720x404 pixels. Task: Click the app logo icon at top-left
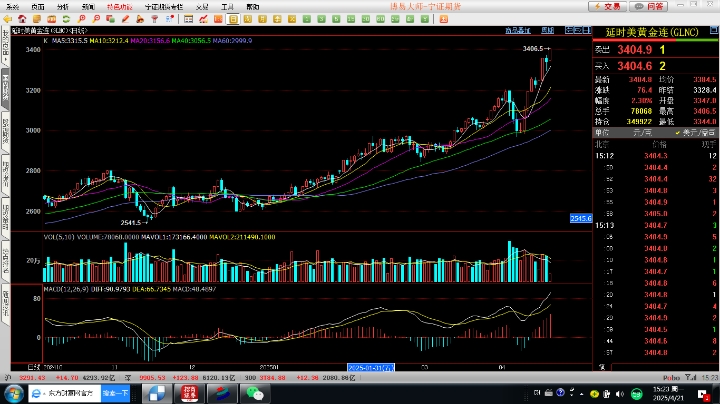click(x=8, y=6)
